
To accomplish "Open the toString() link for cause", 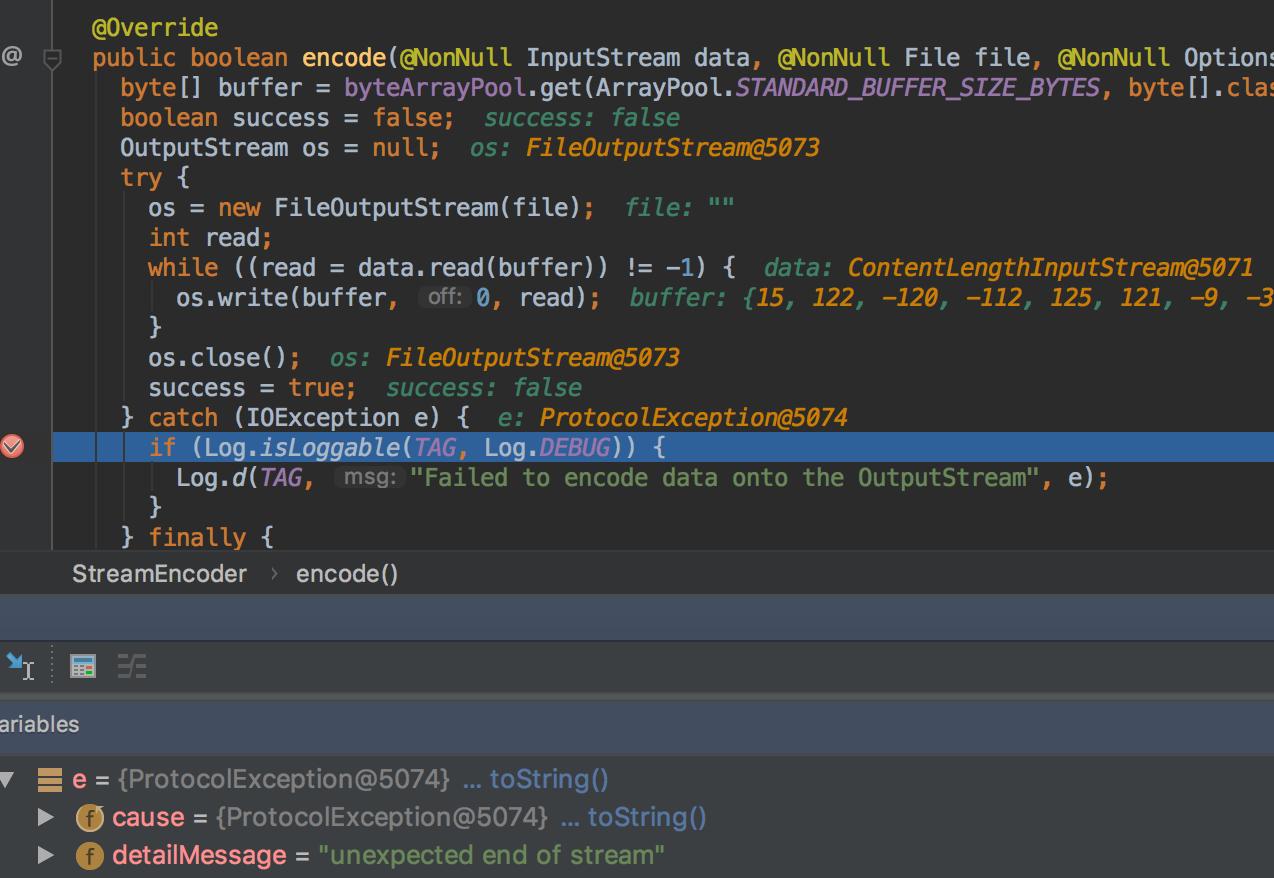I will [x=647, y=818].
